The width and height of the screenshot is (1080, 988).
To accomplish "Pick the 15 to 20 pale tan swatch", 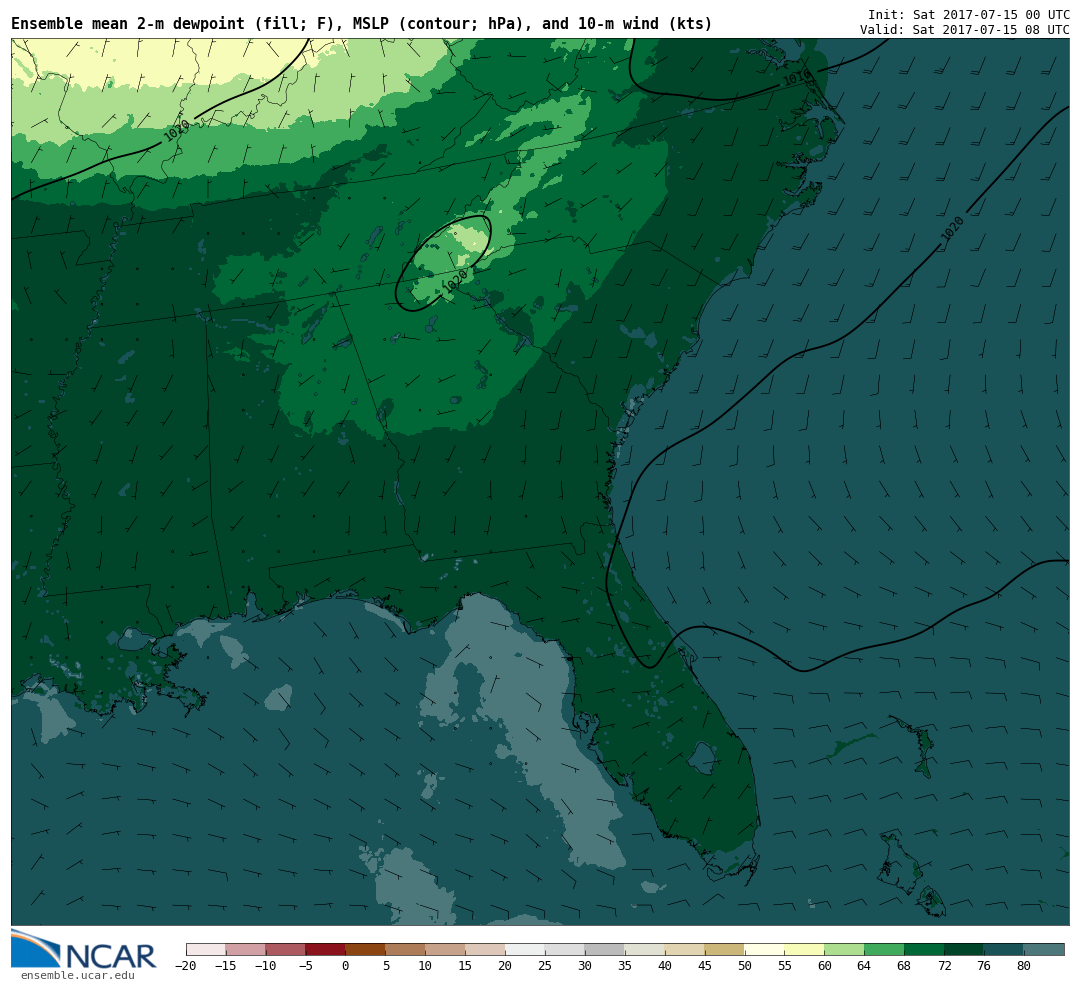I will click(x=486, y=949).
